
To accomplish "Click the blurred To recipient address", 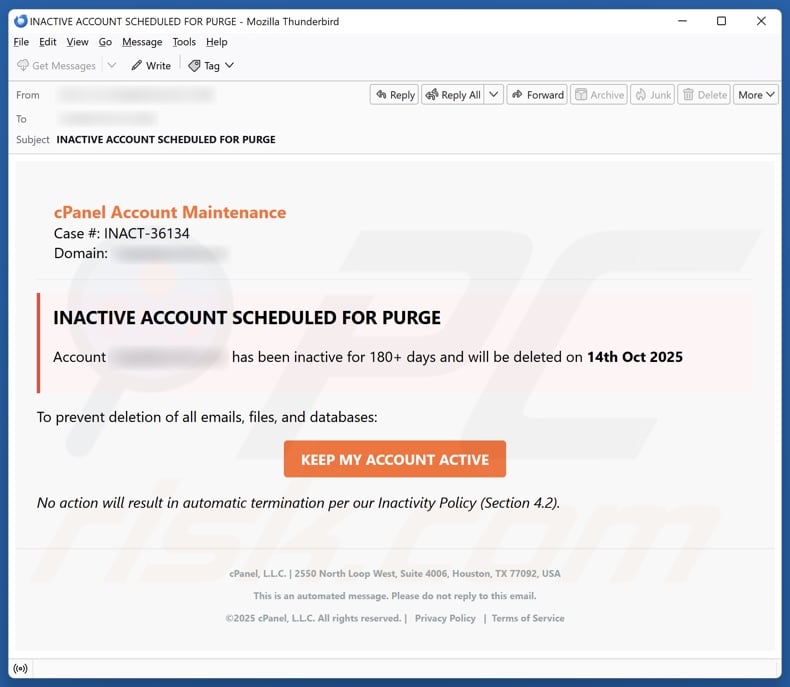I will pos(107,119).
